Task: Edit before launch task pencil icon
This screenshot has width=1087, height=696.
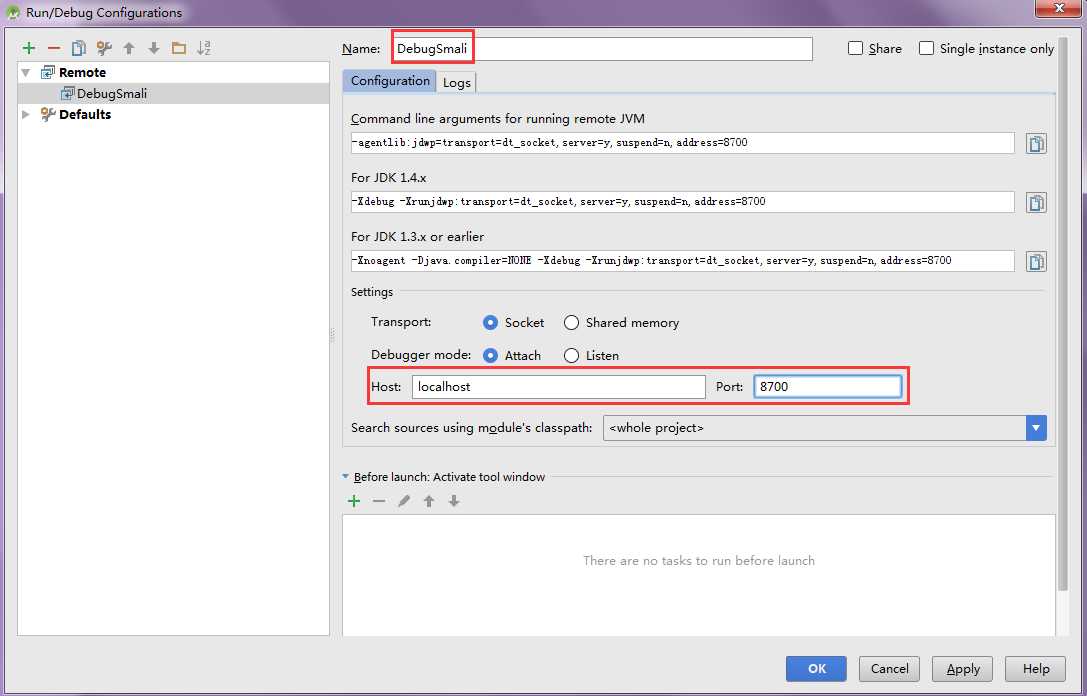Action: click(404, 501)
